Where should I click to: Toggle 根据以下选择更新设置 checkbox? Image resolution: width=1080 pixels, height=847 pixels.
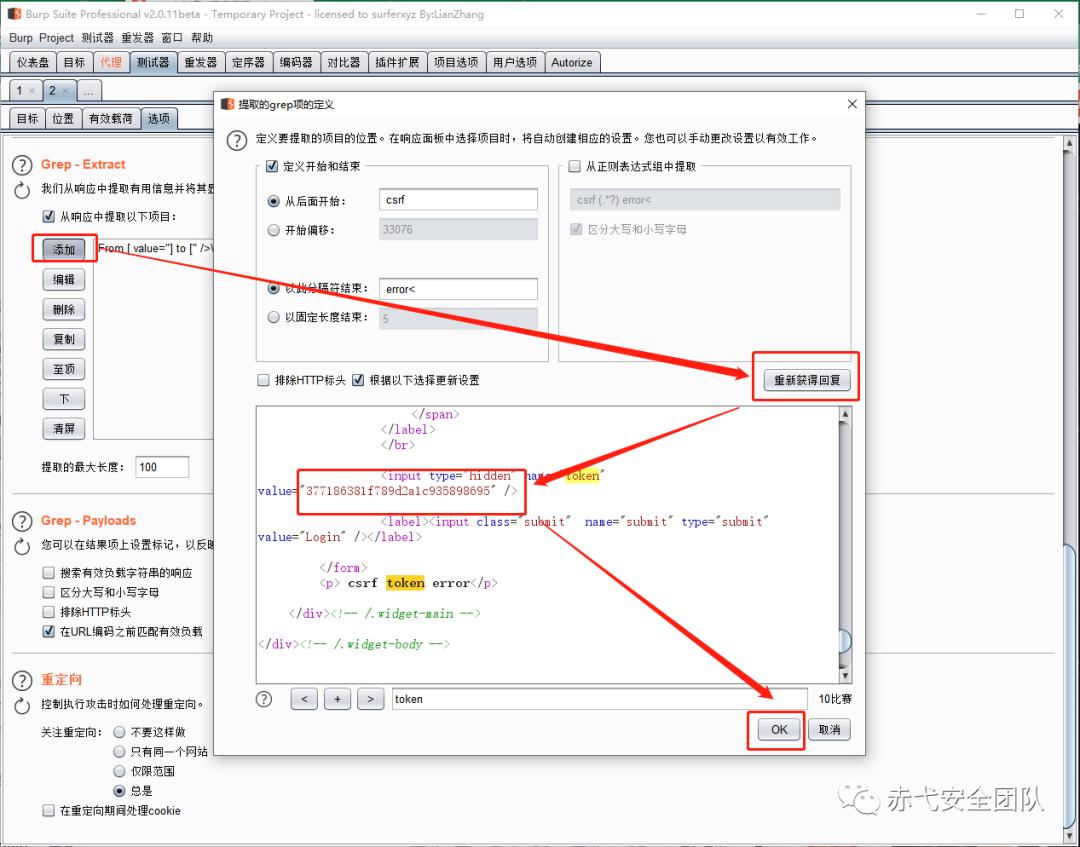click(x=358, y=380)
